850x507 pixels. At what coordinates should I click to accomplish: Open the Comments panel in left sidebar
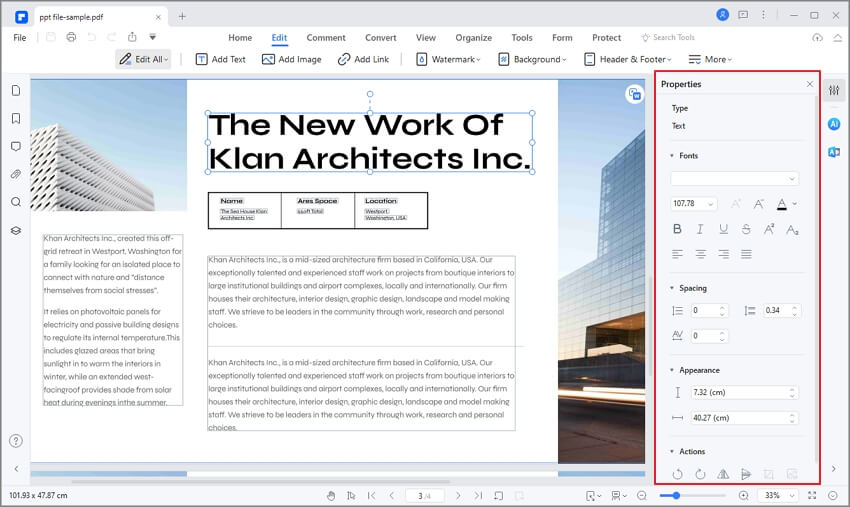pyautogui.click(x=16, y=146)
